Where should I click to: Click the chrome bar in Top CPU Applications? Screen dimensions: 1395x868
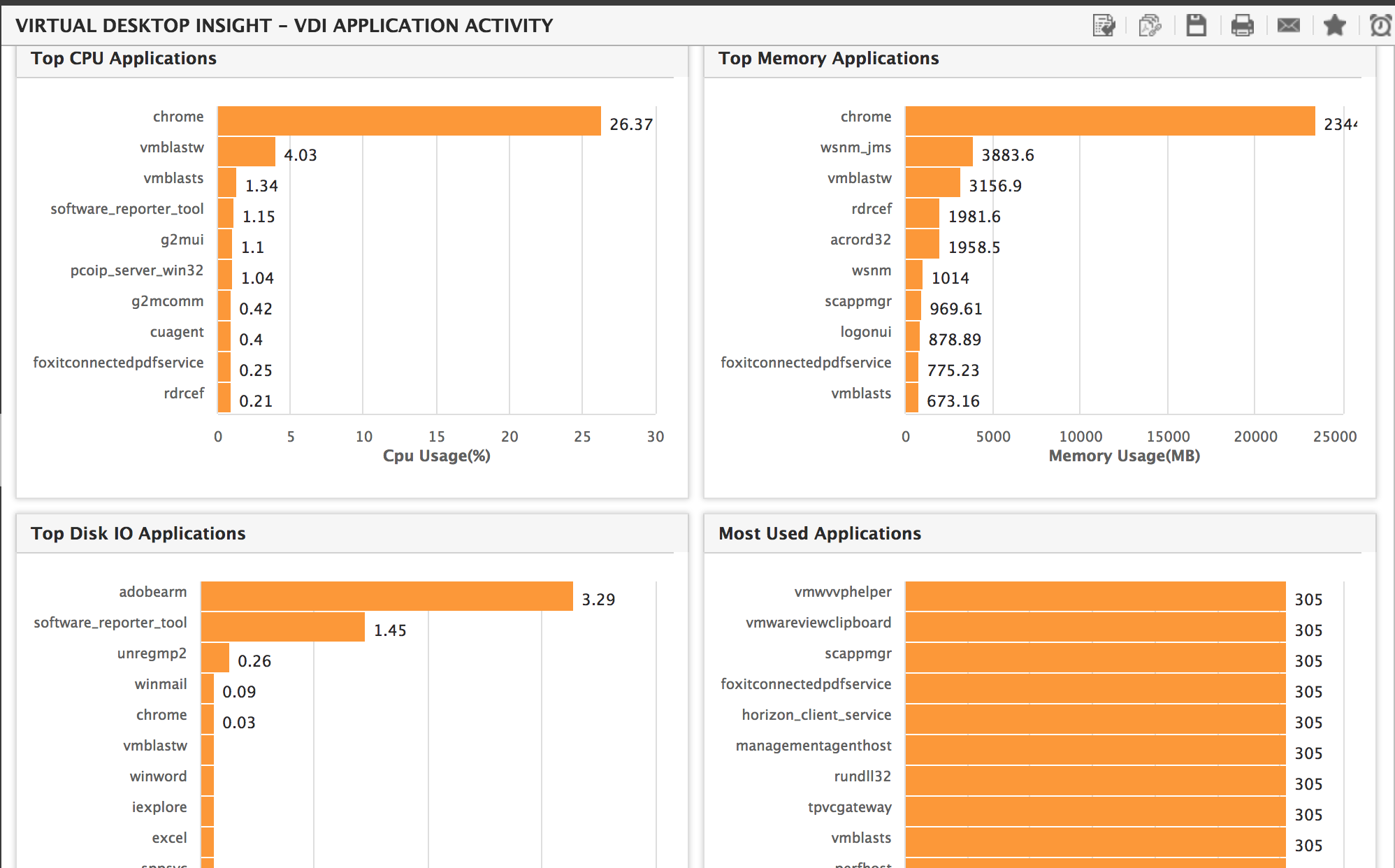pyautogui.click(x=409, y=121)
